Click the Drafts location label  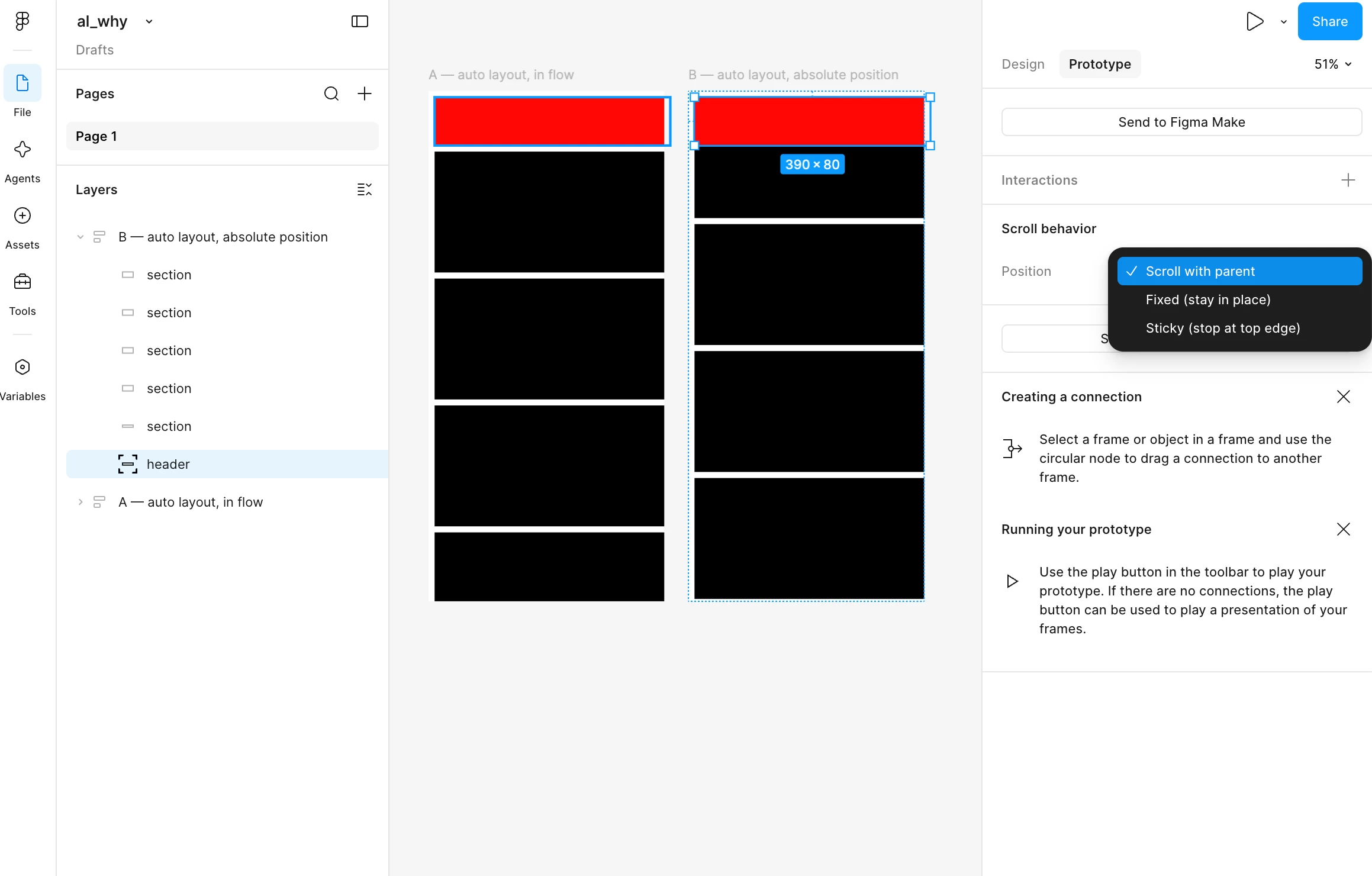(x=95, y=50)
